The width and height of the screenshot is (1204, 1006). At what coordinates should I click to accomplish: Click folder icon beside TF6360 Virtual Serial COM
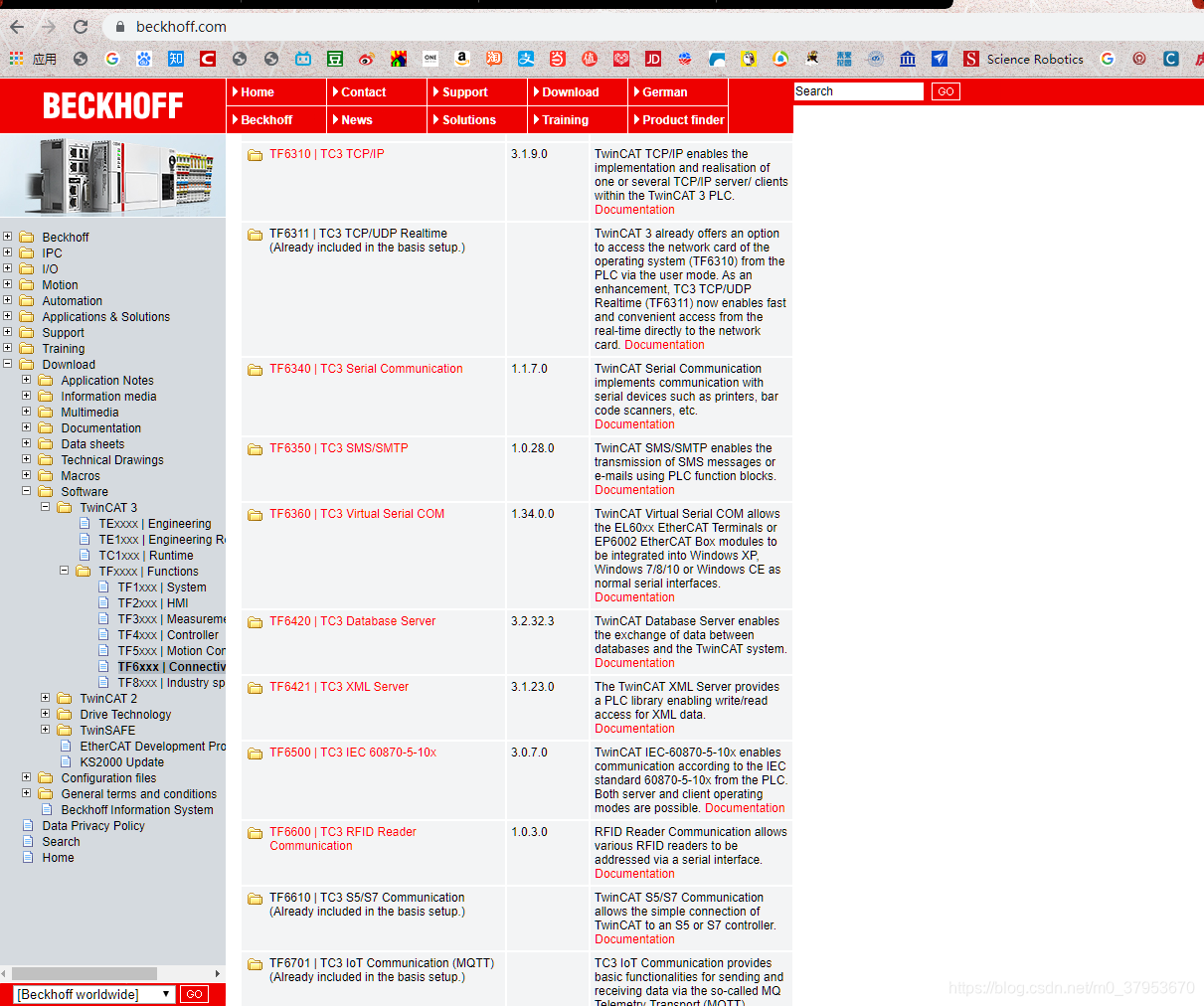[256, 515]
